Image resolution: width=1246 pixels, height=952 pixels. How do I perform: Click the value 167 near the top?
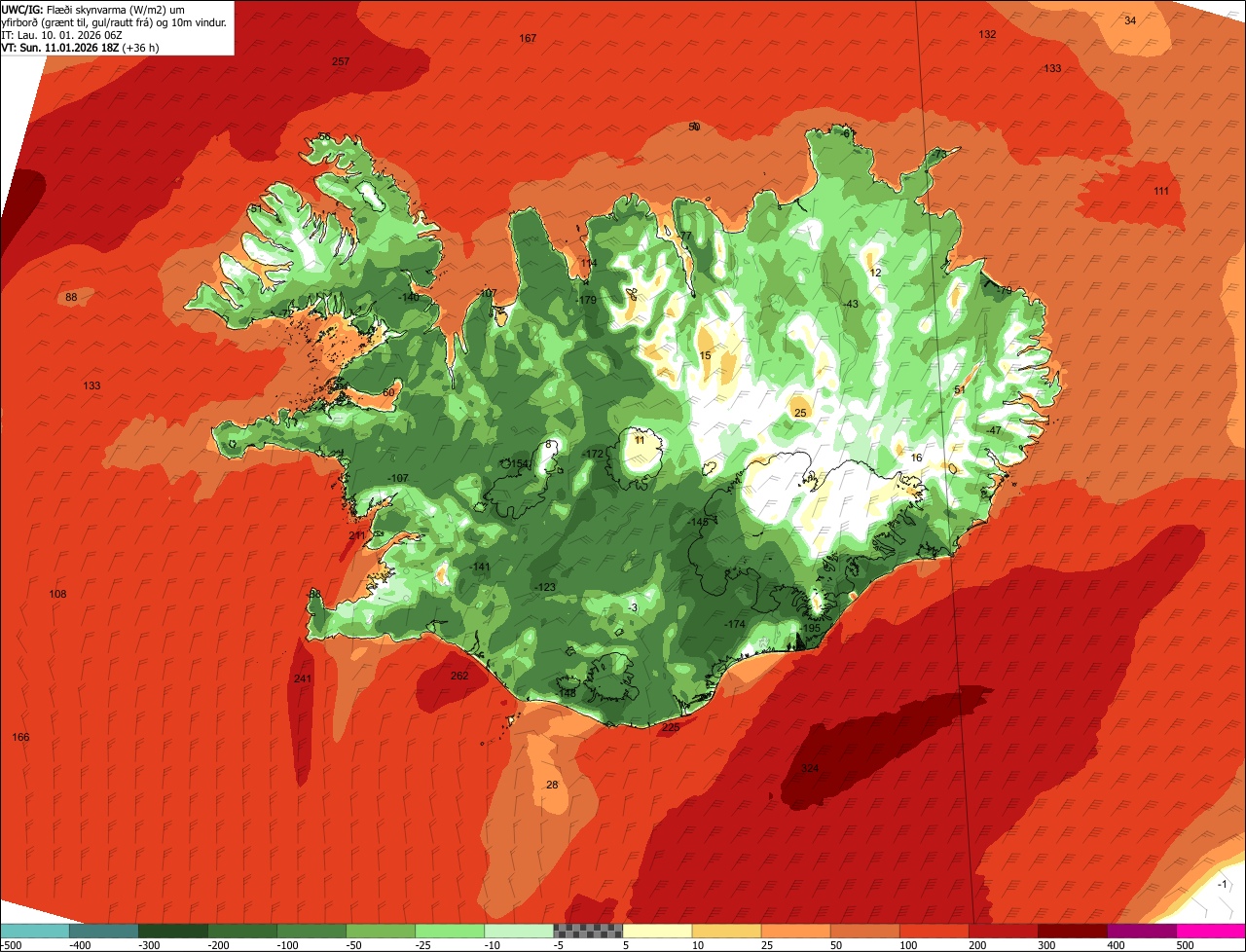point(528,38)
